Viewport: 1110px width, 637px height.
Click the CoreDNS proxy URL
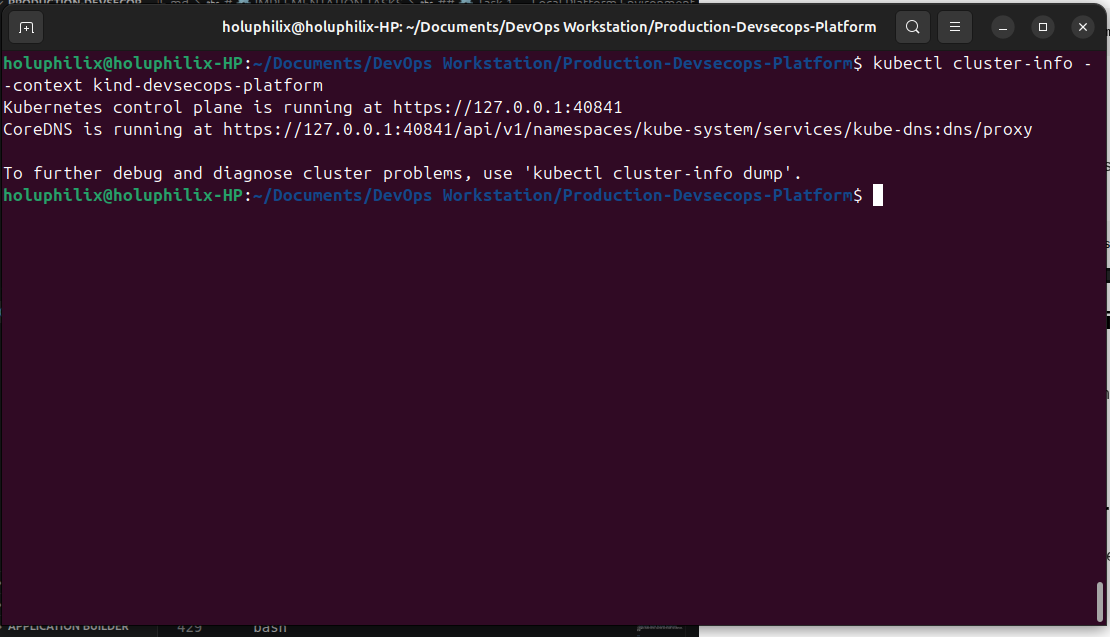tap(628, 130)
